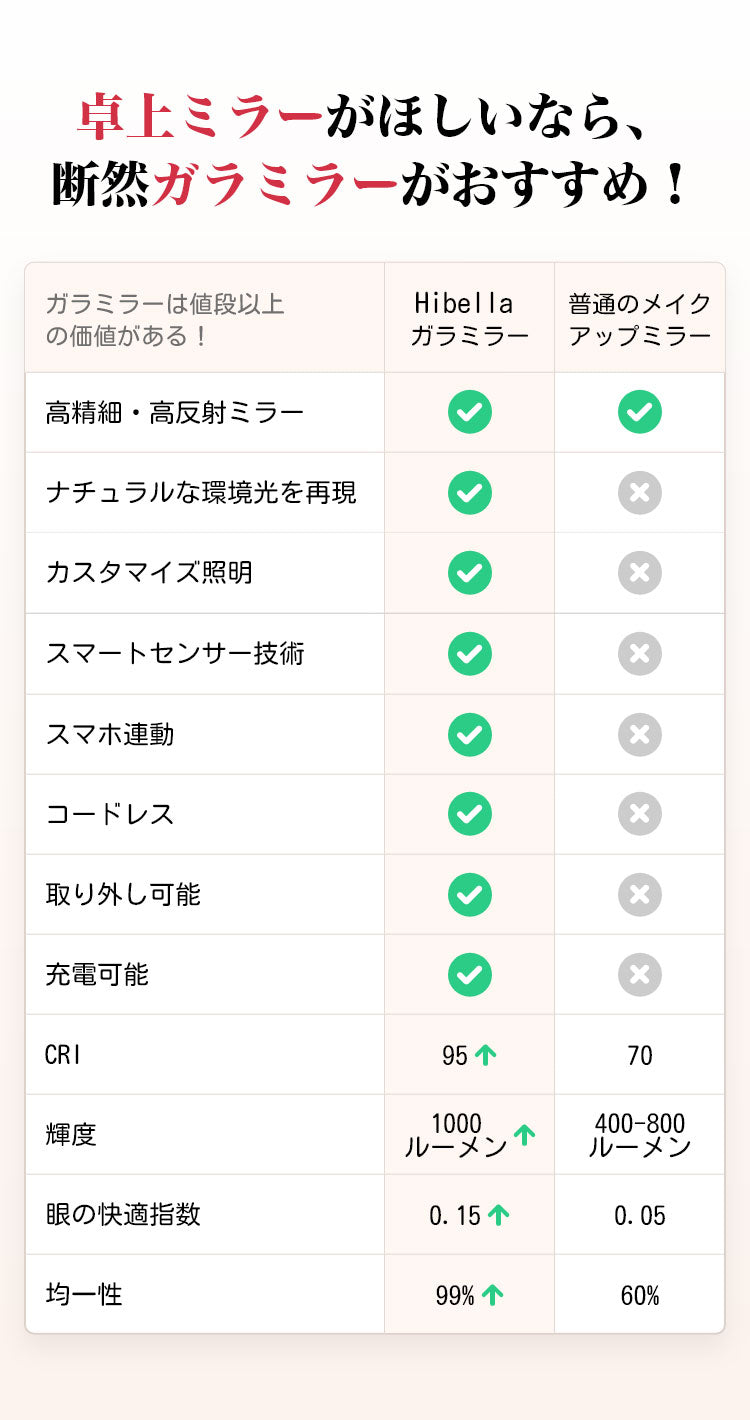Click the 輝度 row label
750x1420 pixels.
coord(71,1135)
